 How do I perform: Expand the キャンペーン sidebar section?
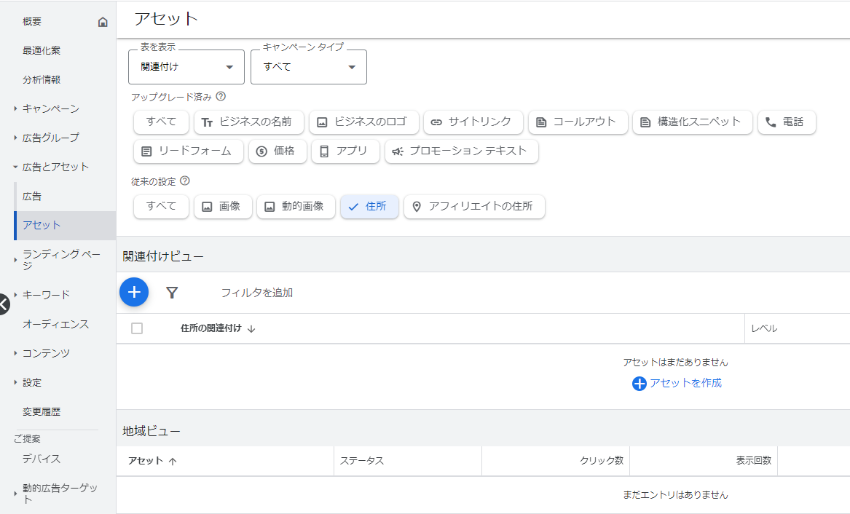50,108
